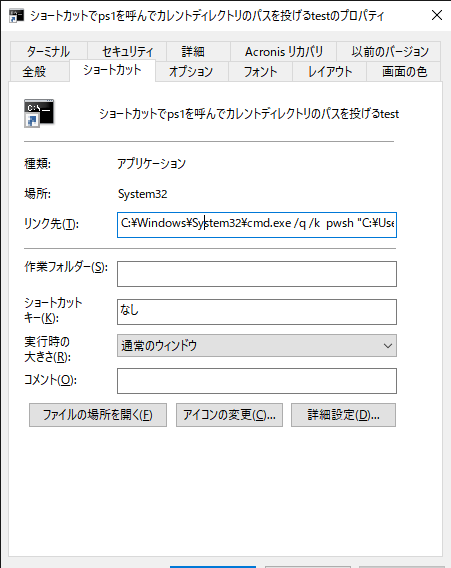
Task: Open the セキュリティ tab
Action: 127,51
